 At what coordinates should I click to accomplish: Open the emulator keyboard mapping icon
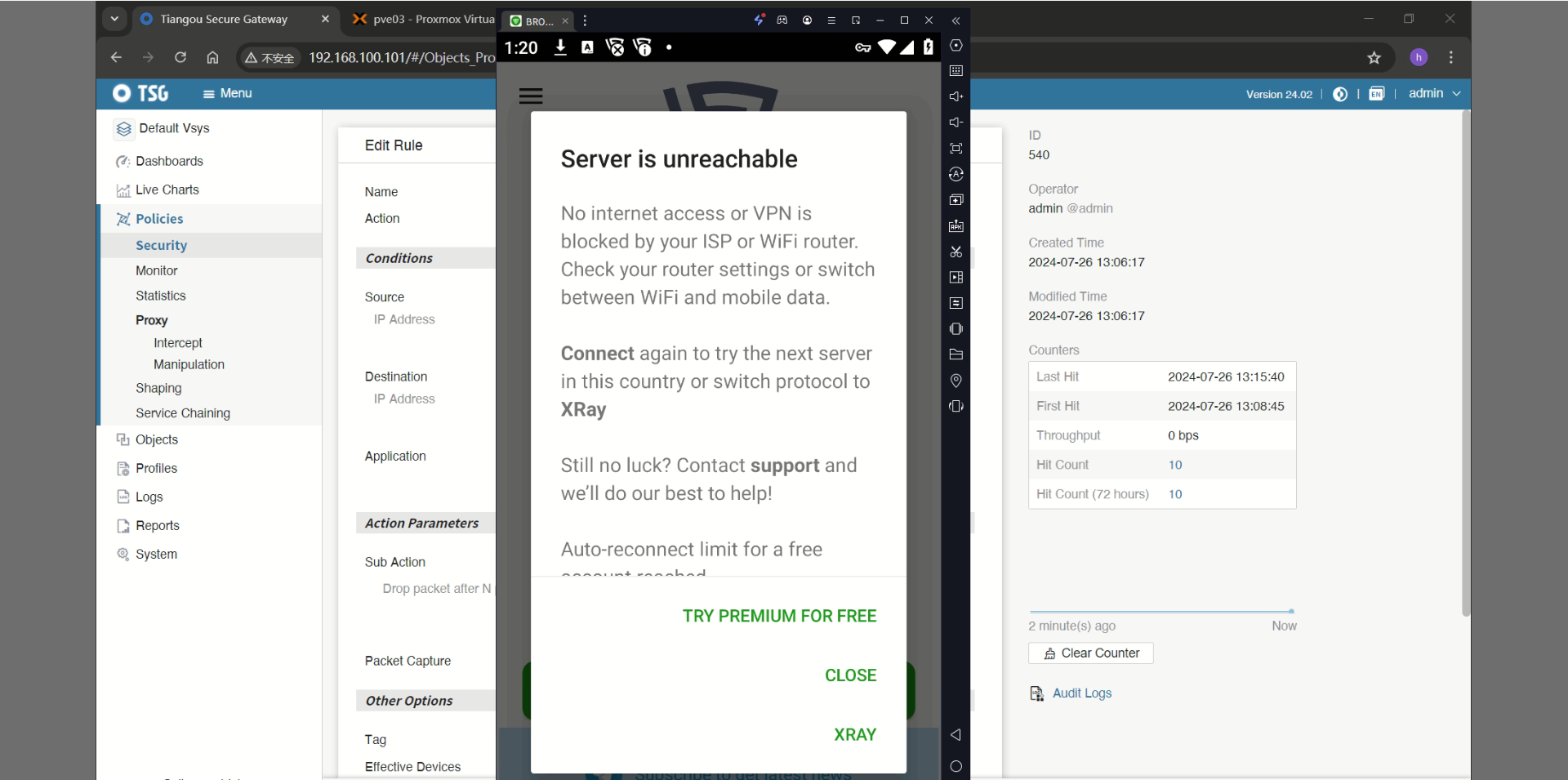pyautogui.click(x=955, y=71)
